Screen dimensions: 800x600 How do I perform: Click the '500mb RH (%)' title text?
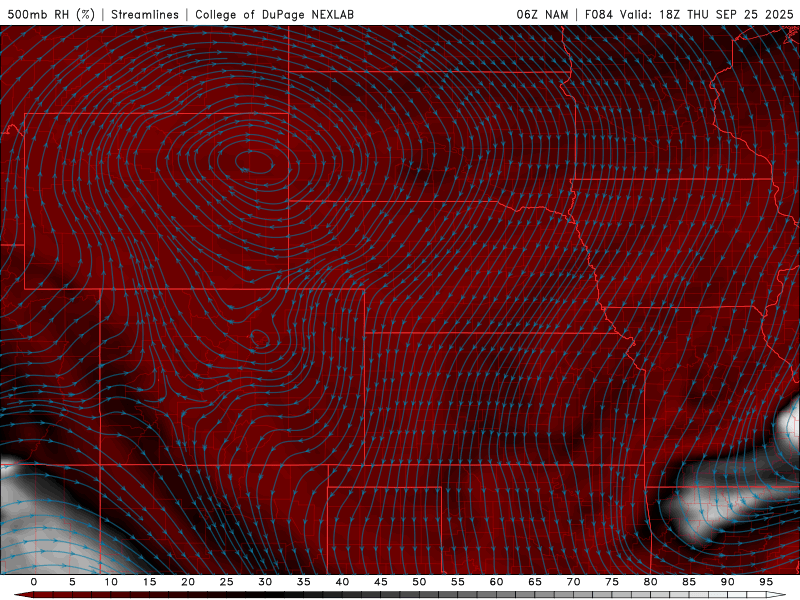click(51, 14)
